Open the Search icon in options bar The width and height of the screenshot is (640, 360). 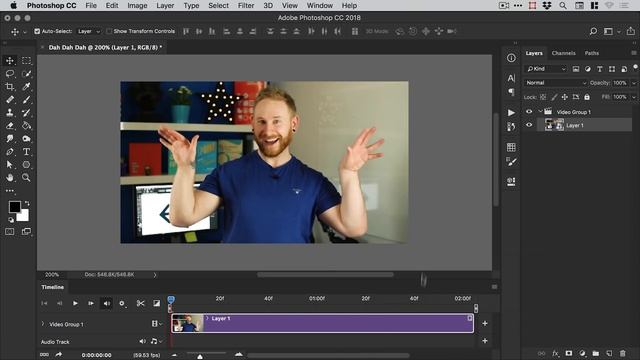(593, 31)
